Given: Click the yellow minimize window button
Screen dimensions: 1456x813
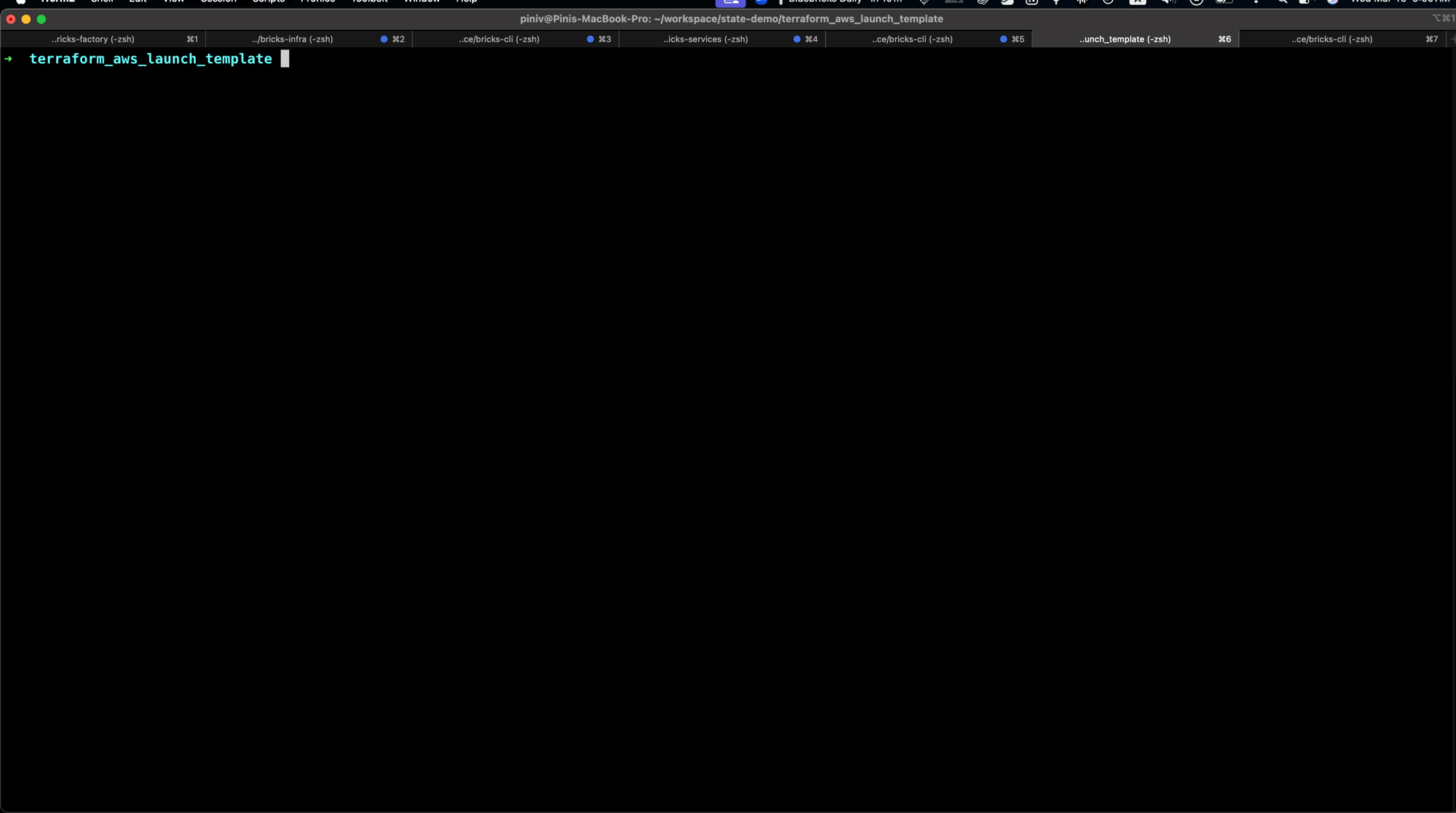Looking at the screenshot, I should [26, 19].
